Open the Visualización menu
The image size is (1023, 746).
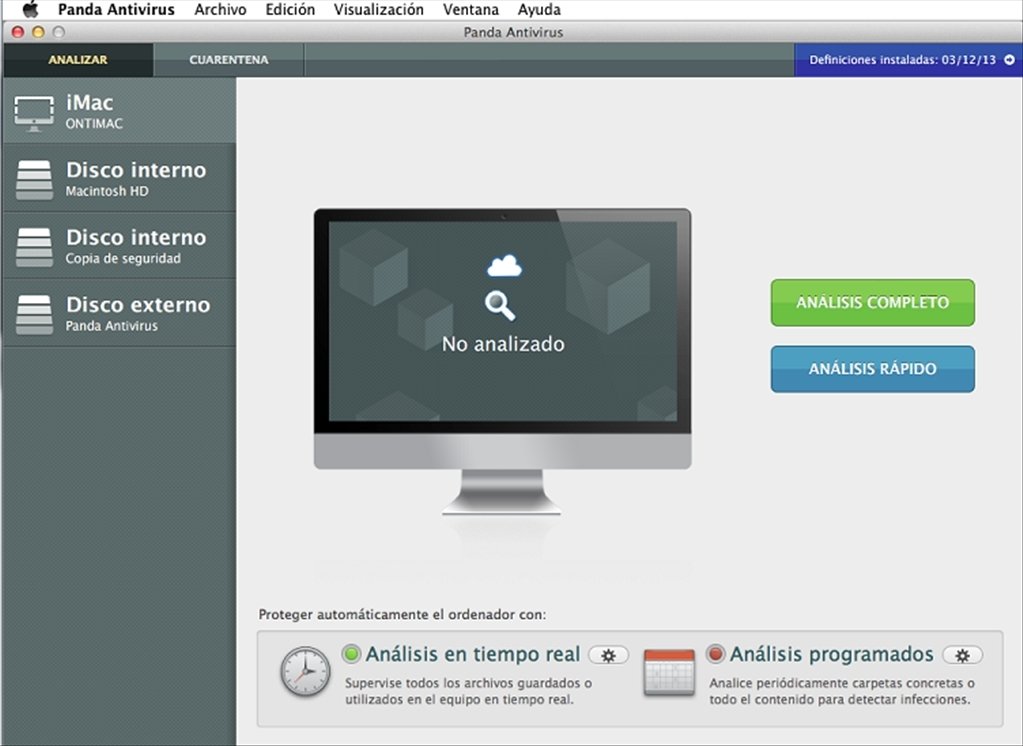pyautogui.click(x=378, y=10)
